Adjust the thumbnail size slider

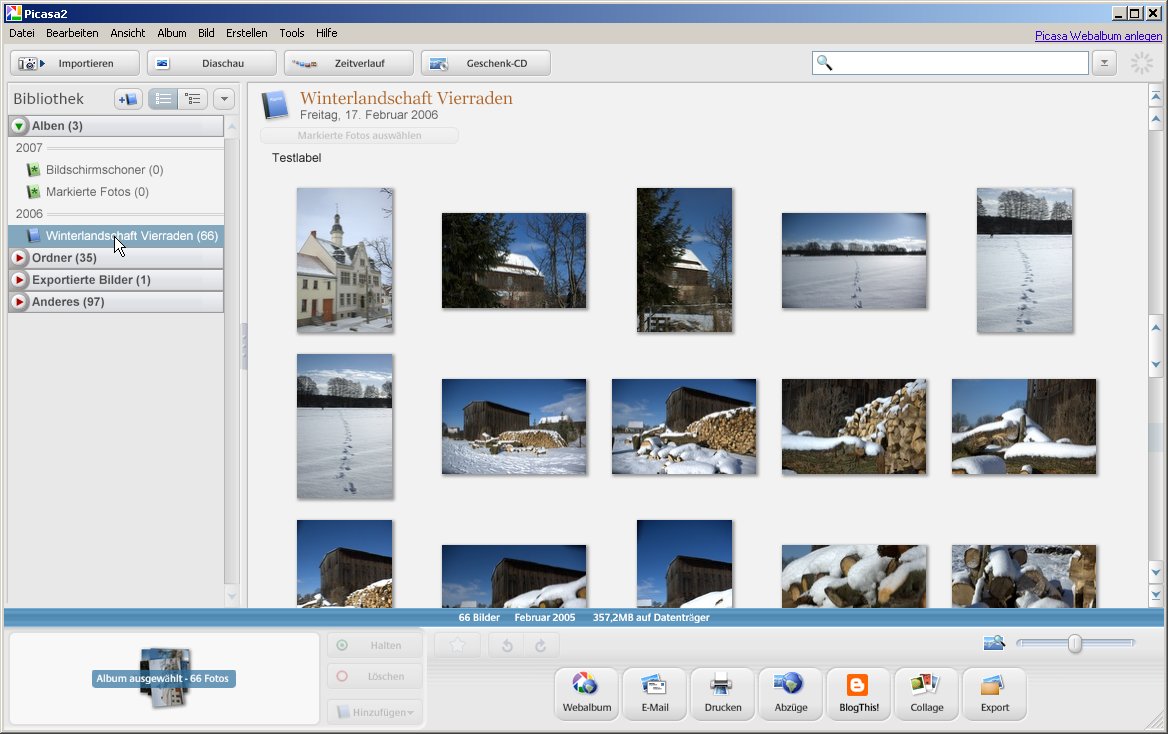point(1075,644)
